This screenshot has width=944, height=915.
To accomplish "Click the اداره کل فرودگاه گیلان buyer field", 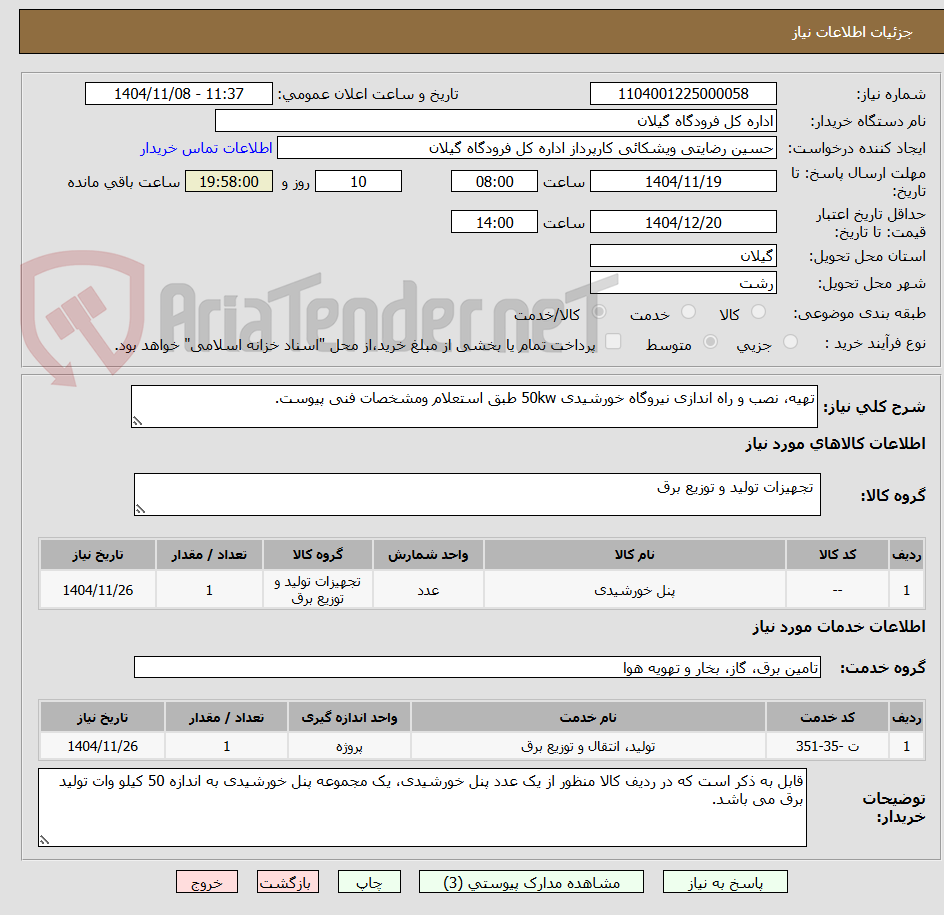I will [495, 121].
